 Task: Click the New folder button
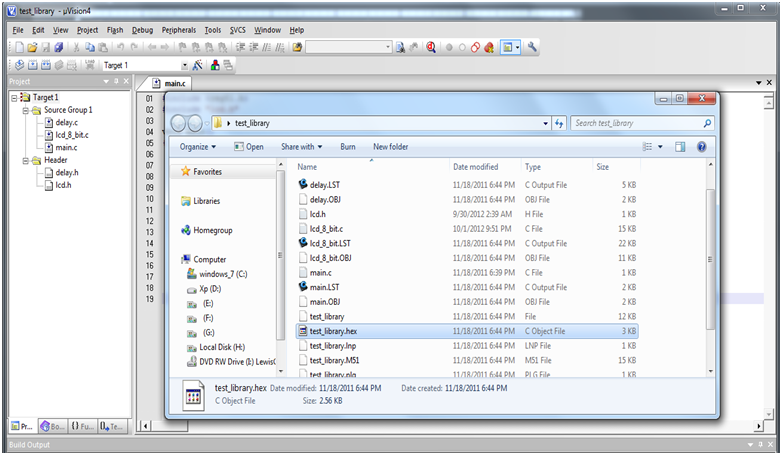tap(391, 147)
